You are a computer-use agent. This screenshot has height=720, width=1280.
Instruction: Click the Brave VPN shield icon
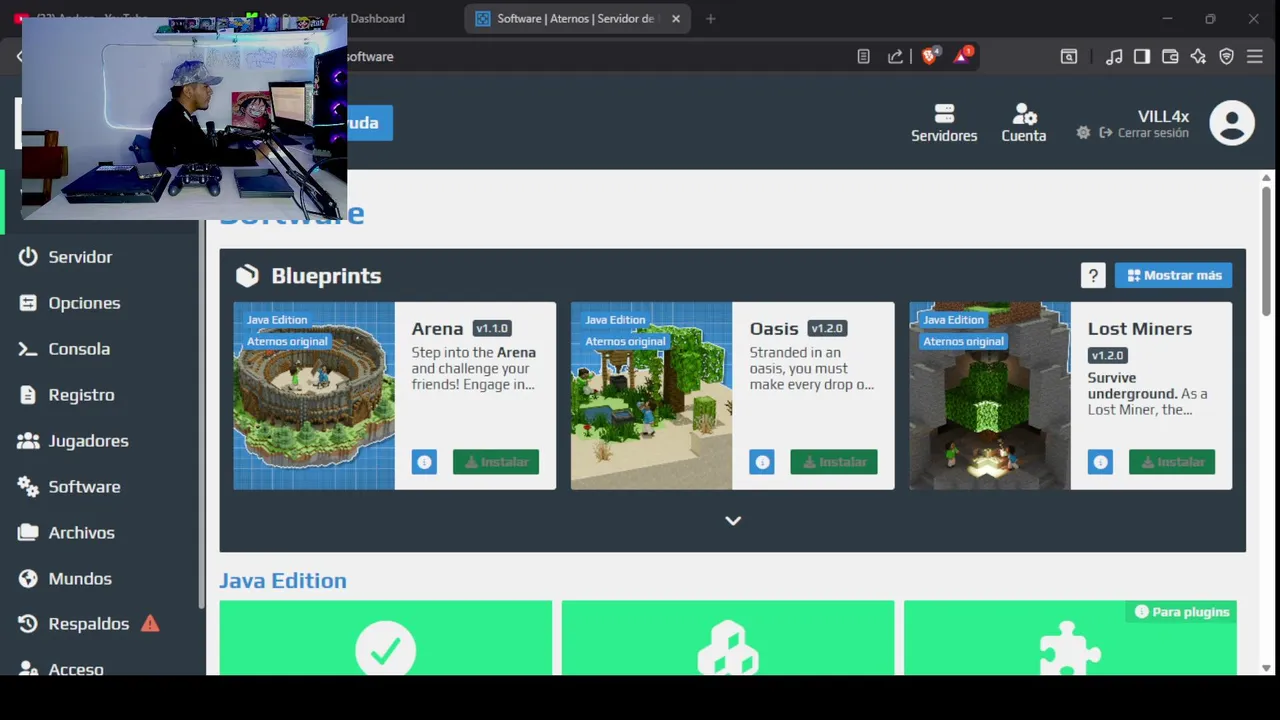coord(1226,57)
